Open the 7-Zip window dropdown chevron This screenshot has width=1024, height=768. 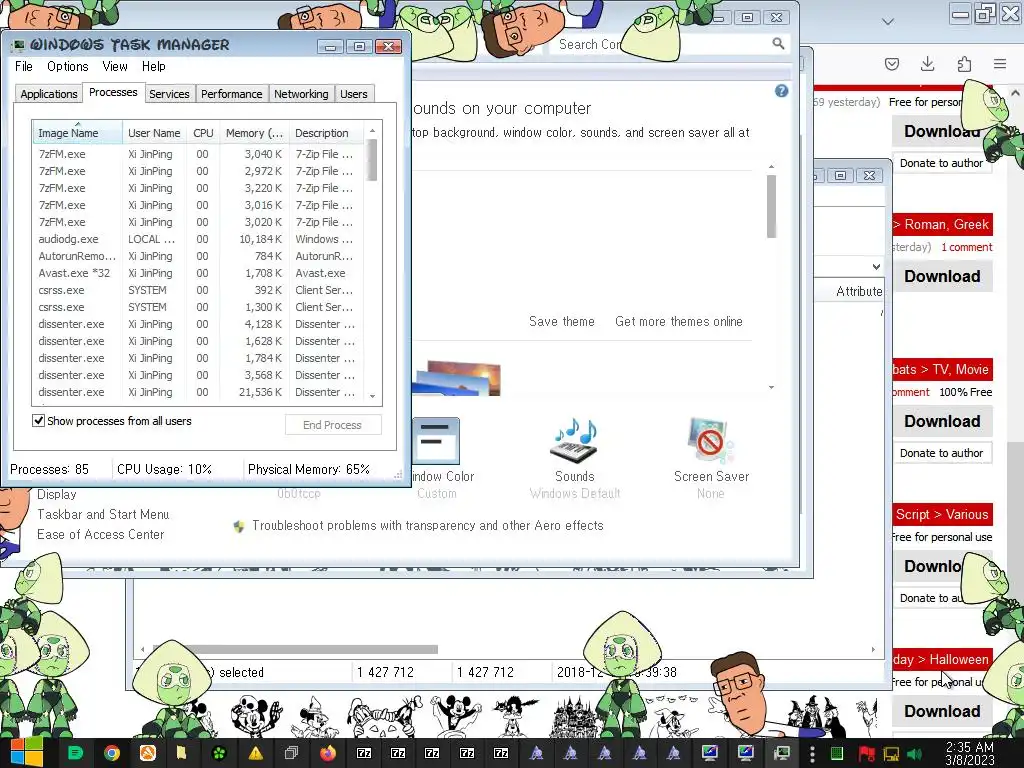pyautogui.click(x=876, y=266)
